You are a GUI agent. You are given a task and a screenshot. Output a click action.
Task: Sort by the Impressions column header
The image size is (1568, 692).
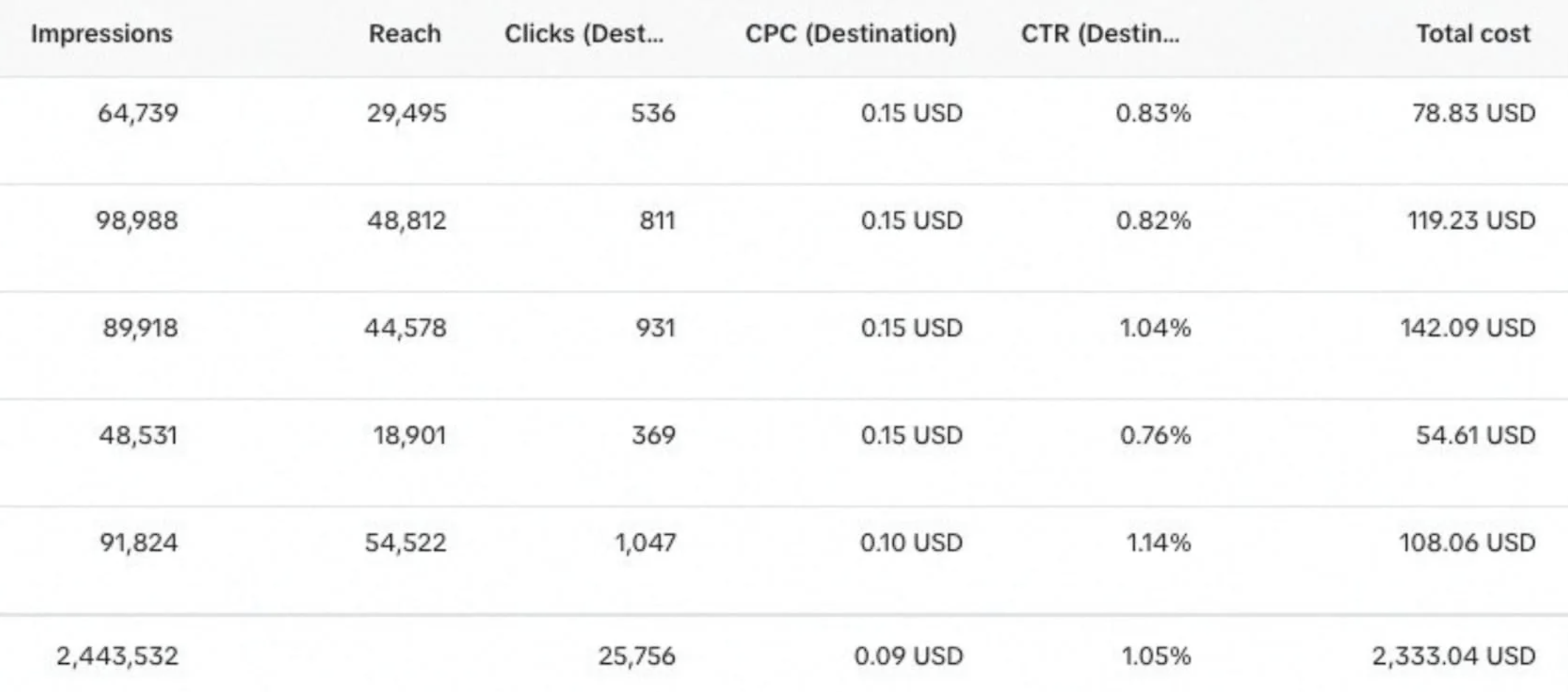(x=102, y=34)
